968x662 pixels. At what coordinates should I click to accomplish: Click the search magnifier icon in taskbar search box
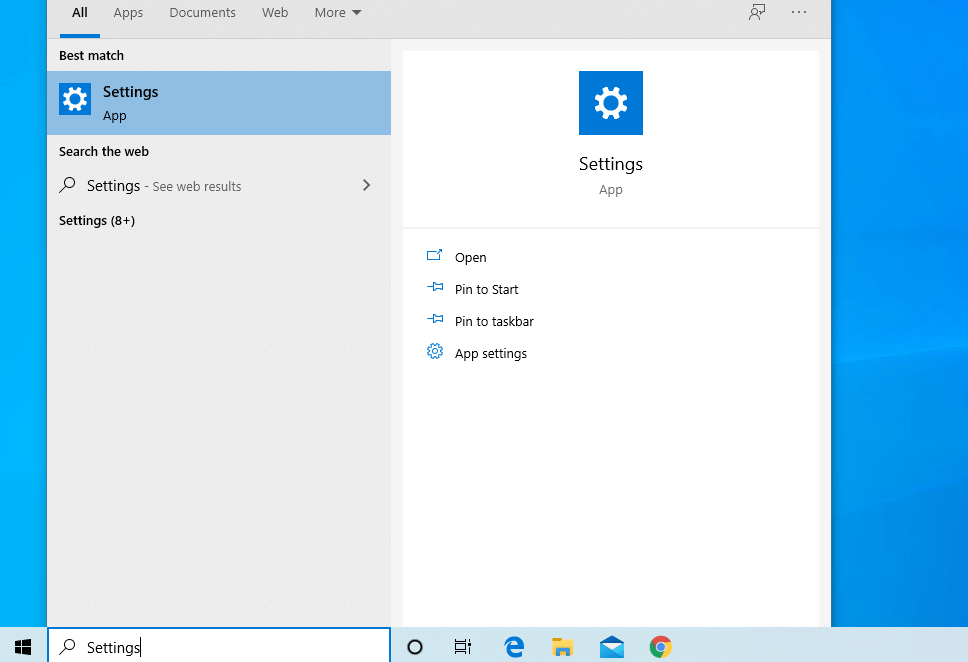pyautogui.click(x=67, y=647)
